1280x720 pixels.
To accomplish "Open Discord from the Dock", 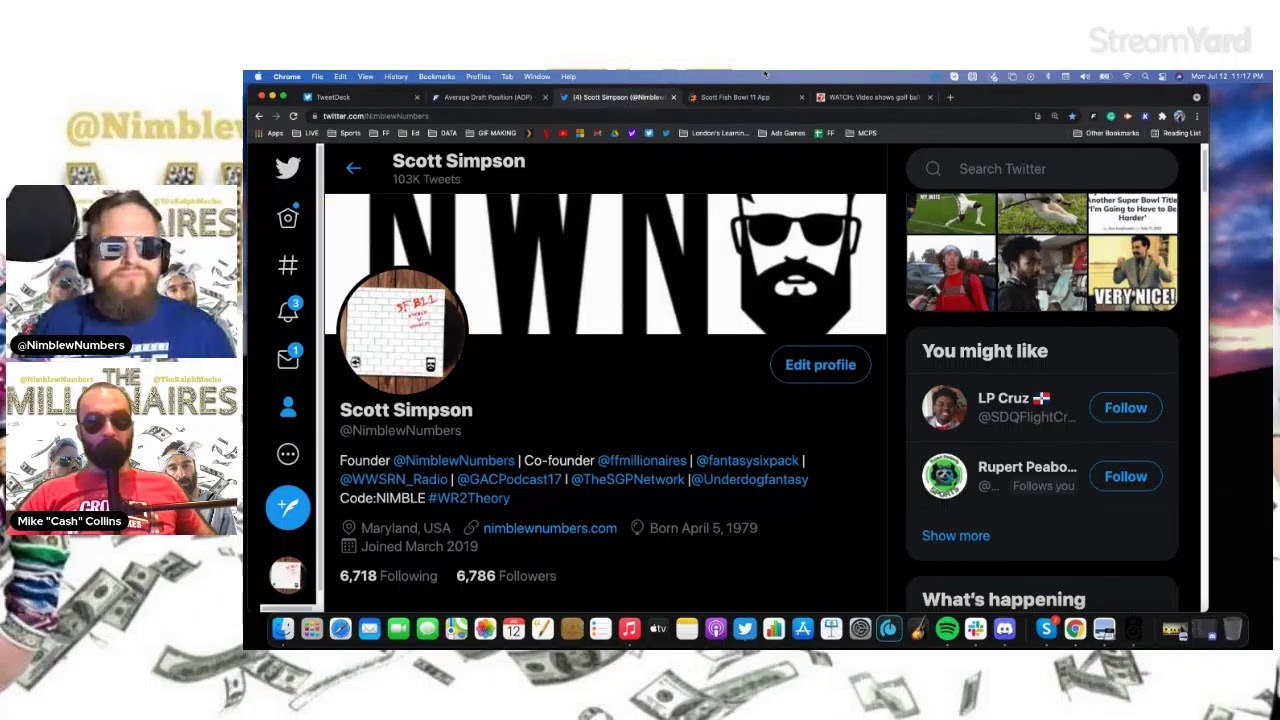I will coord(1005,629).
